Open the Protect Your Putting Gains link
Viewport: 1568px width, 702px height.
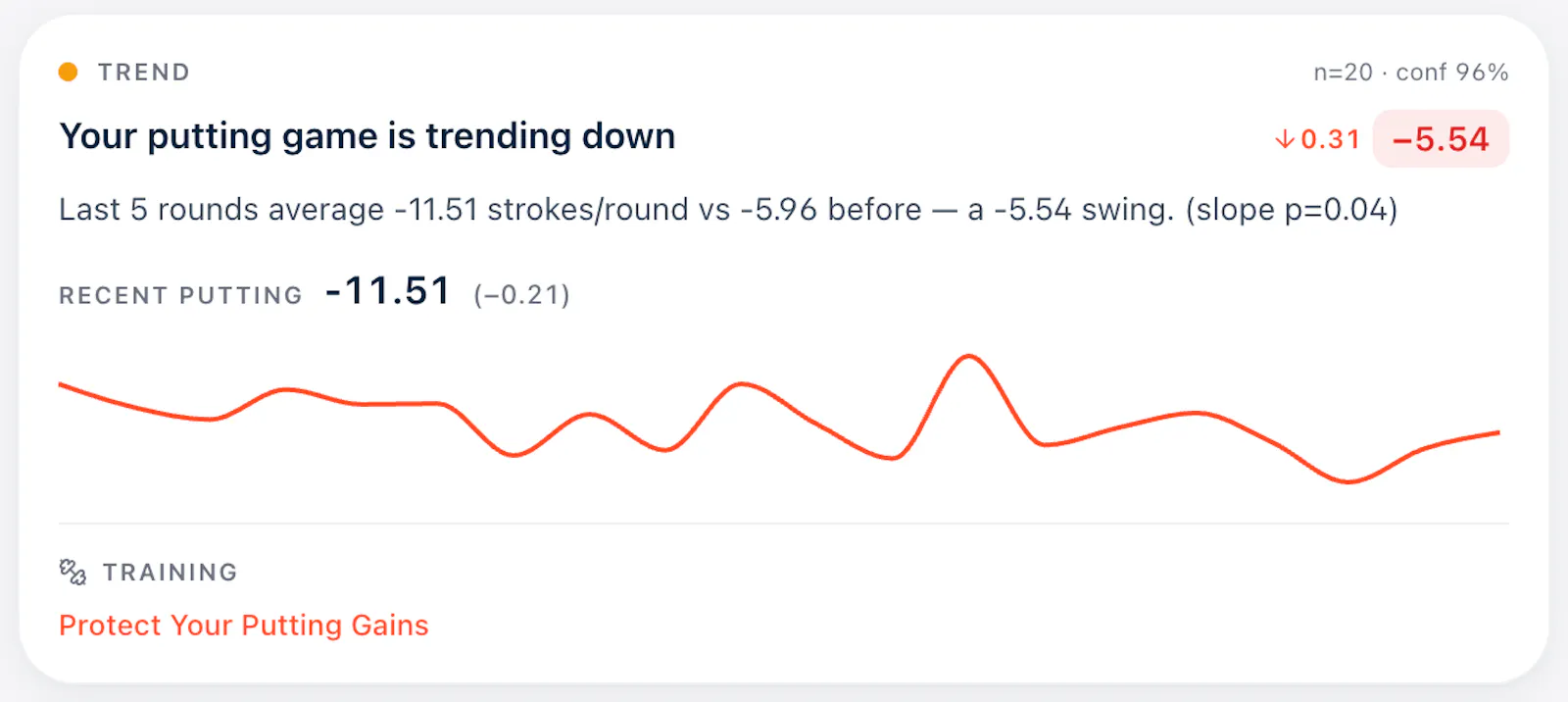[x=244, y=626]
